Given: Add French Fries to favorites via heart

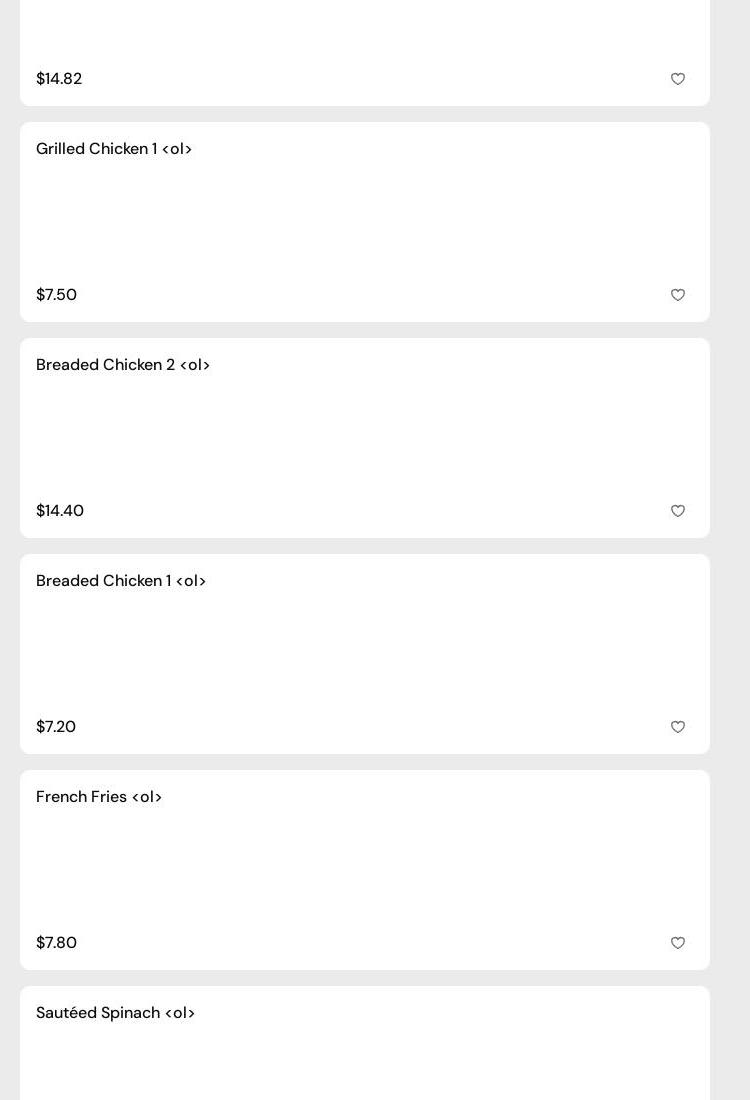Looking at the screenshot, I should [x=678, y=943].
